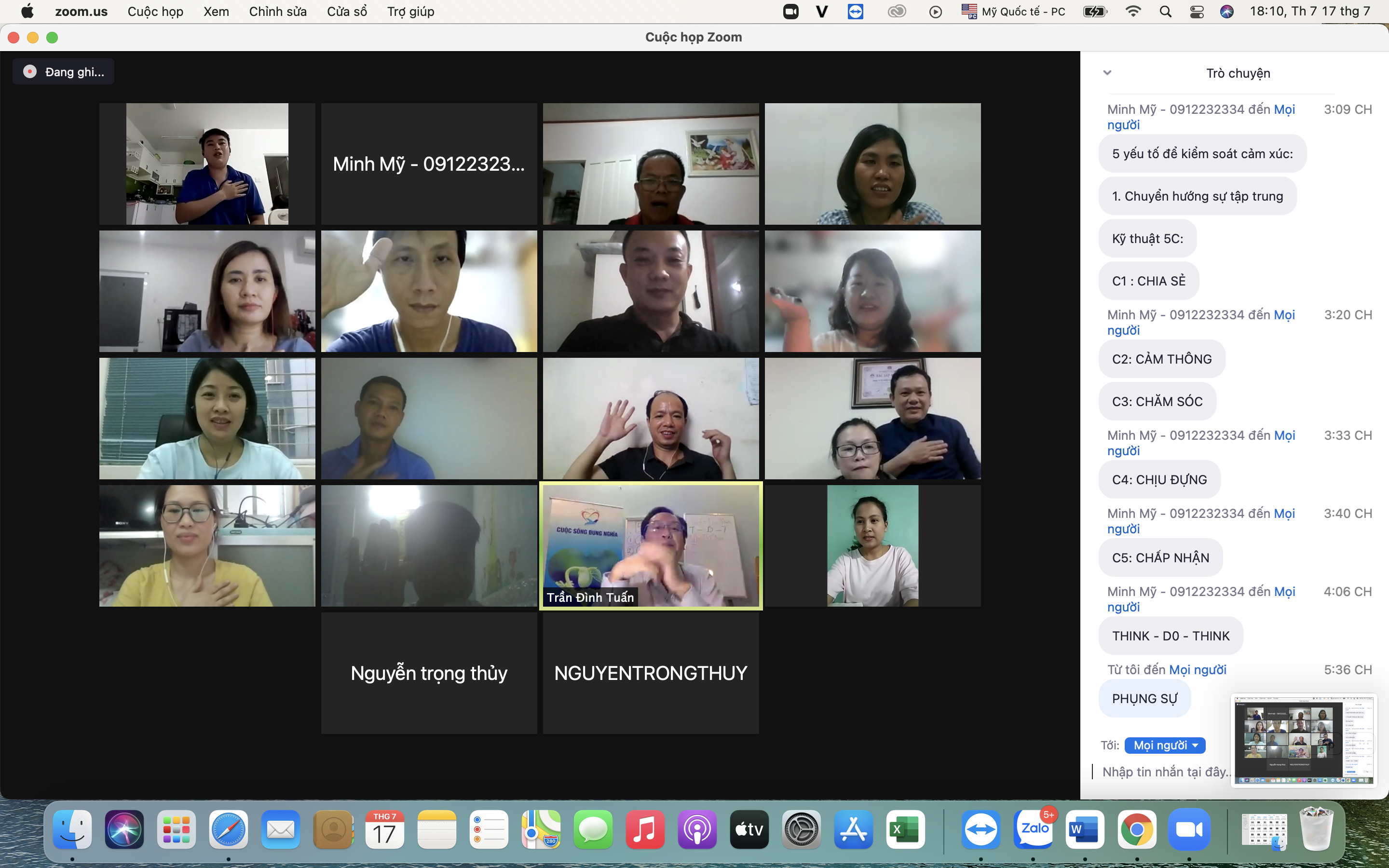Open Podcasts from the Dock
Viewport: 1389px width, 868px height.
point(697,829)
